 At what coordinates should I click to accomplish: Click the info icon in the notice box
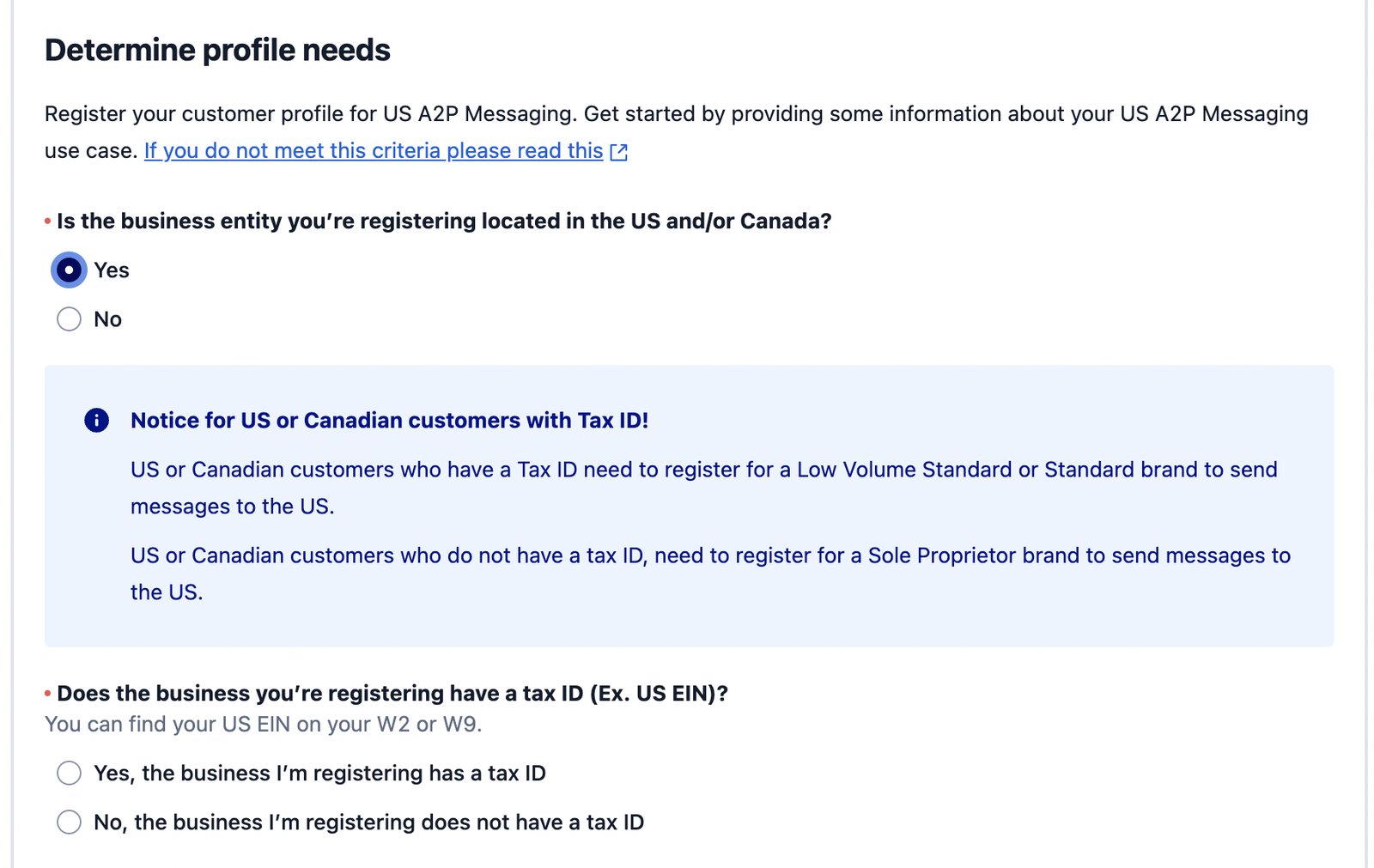(96, 420)
